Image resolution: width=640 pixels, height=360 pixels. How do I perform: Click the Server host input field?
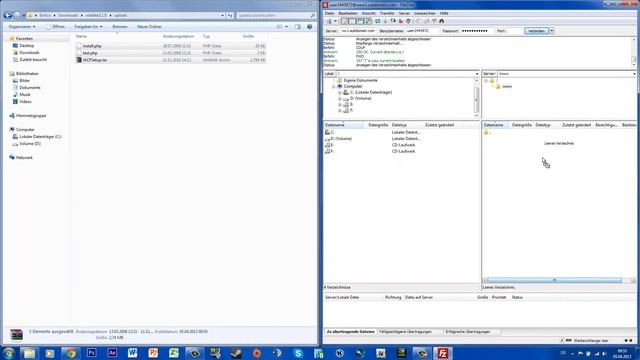tap(358, 31)
